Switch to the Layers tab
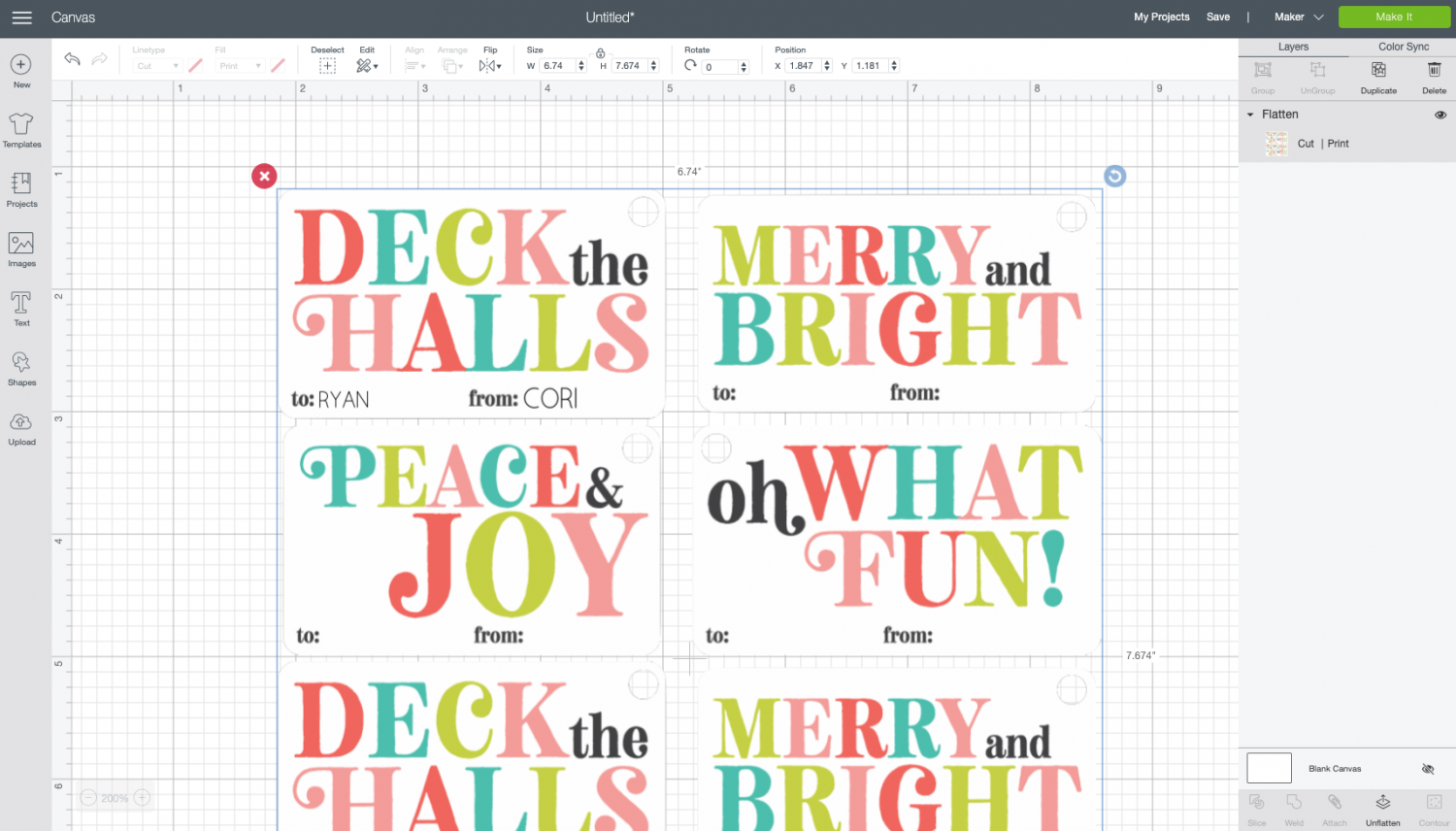The width and height of the screenshot is (1456, 831). [x=1293, y=47]
